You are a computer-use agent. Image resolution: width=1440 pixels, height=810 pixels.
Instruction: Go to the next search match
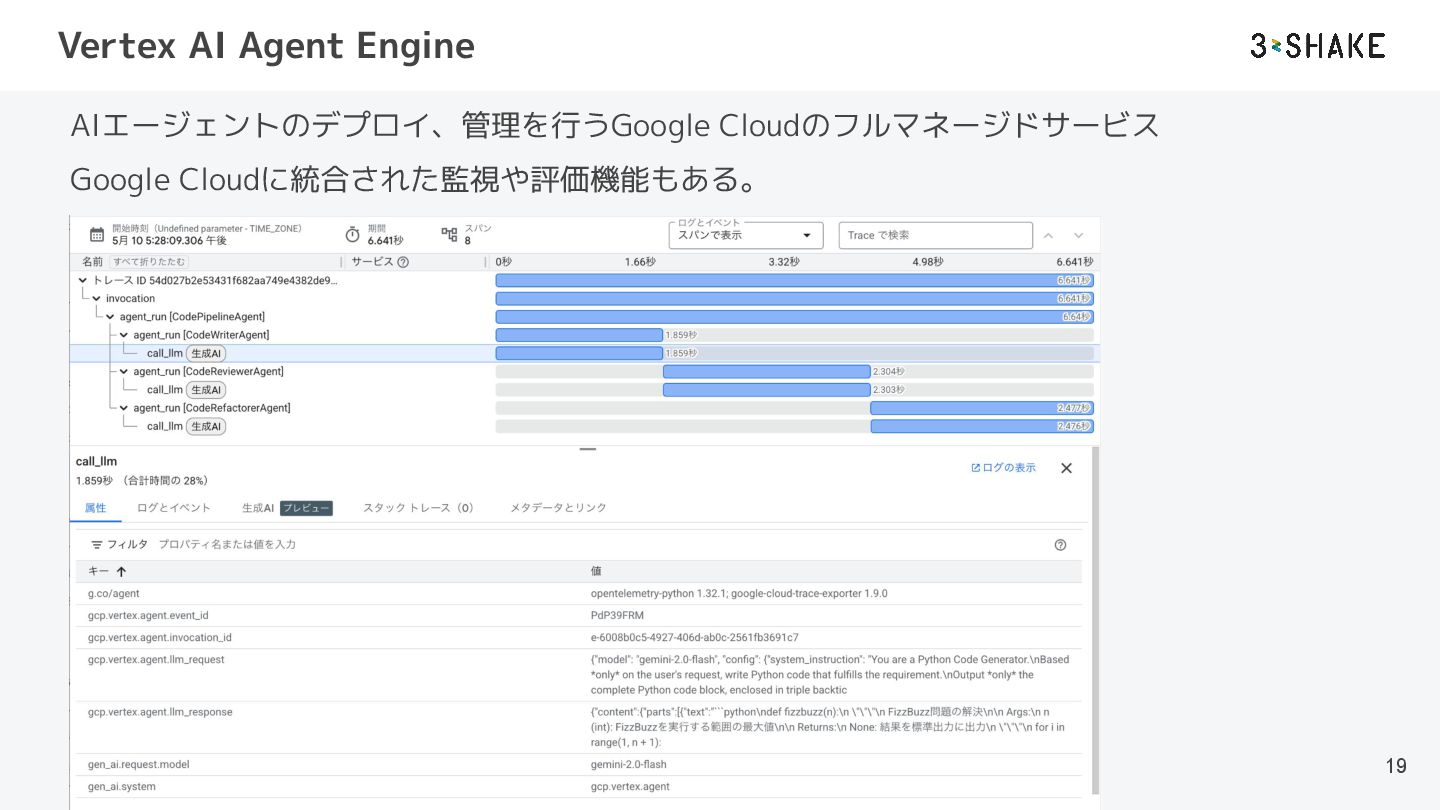(x=1078, y=236)
